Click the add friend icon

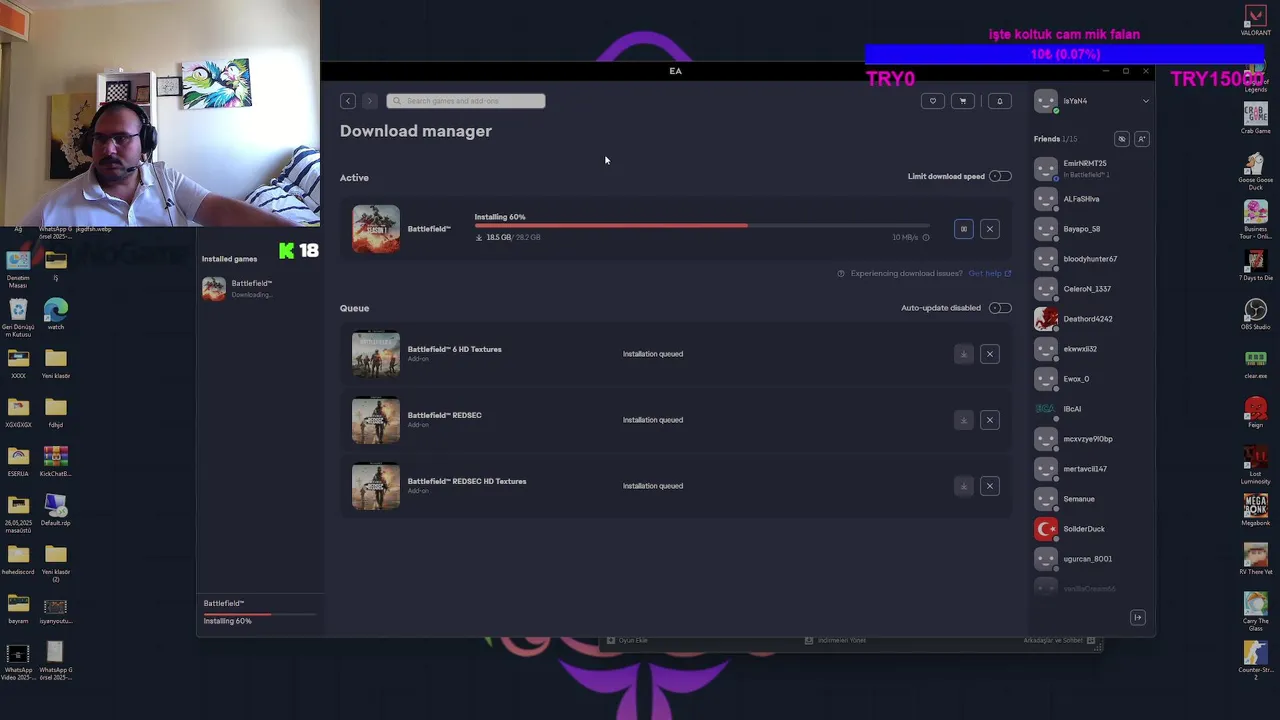click(x=1142, y=139)
